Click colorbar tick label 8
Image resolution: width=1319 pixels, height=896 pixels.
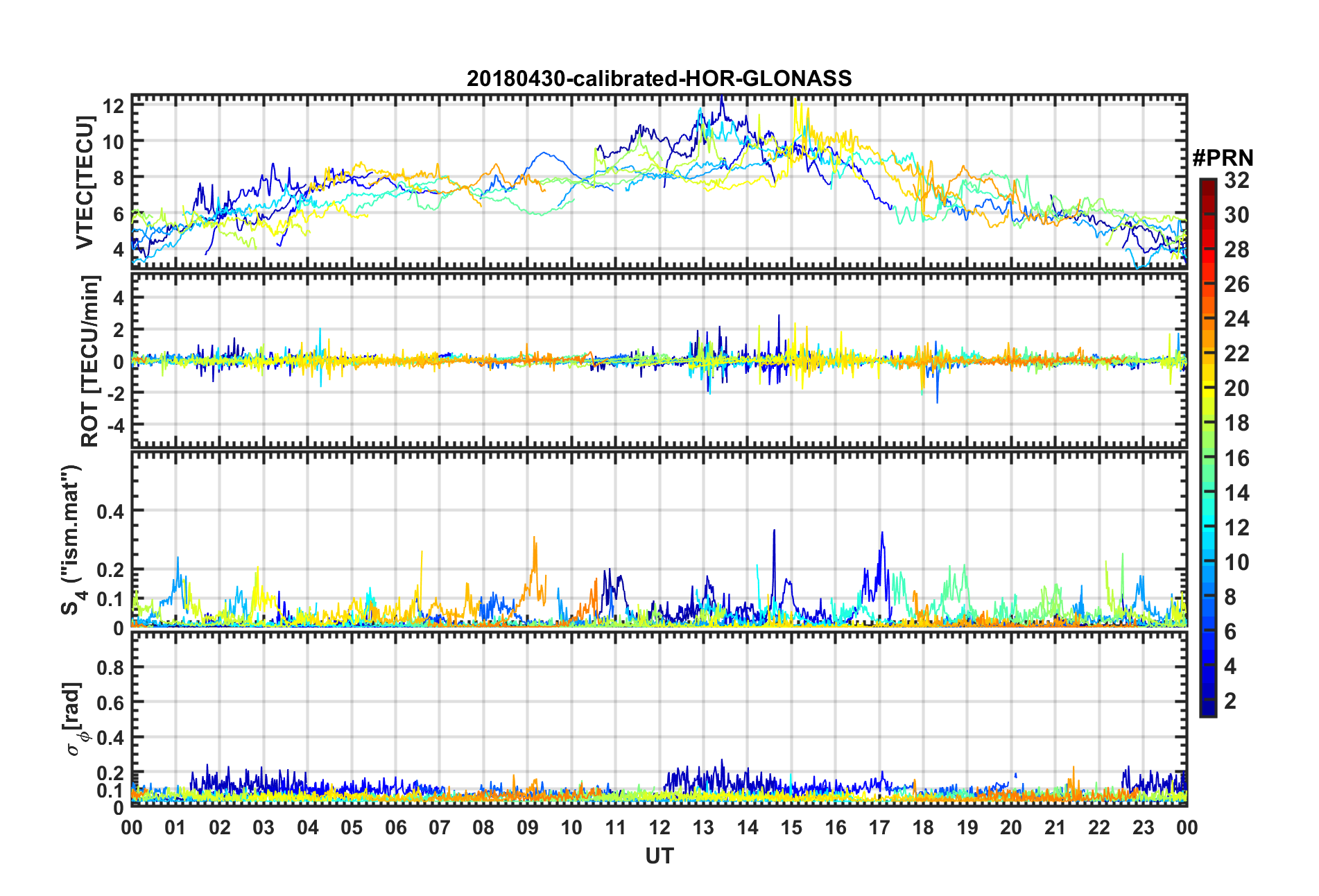pyautogui.click(x=1230, y=597)
